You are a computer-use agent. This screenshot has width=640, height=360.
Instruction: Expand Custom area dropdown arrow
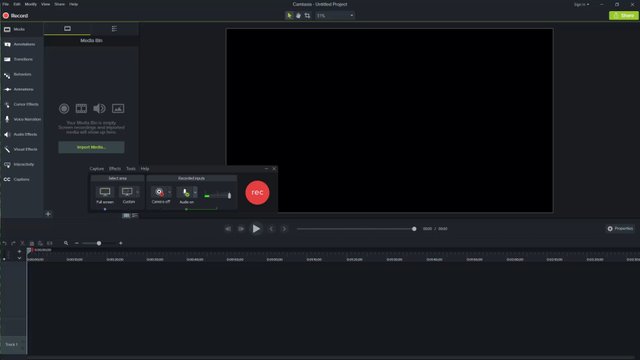(x=138, y=192)
